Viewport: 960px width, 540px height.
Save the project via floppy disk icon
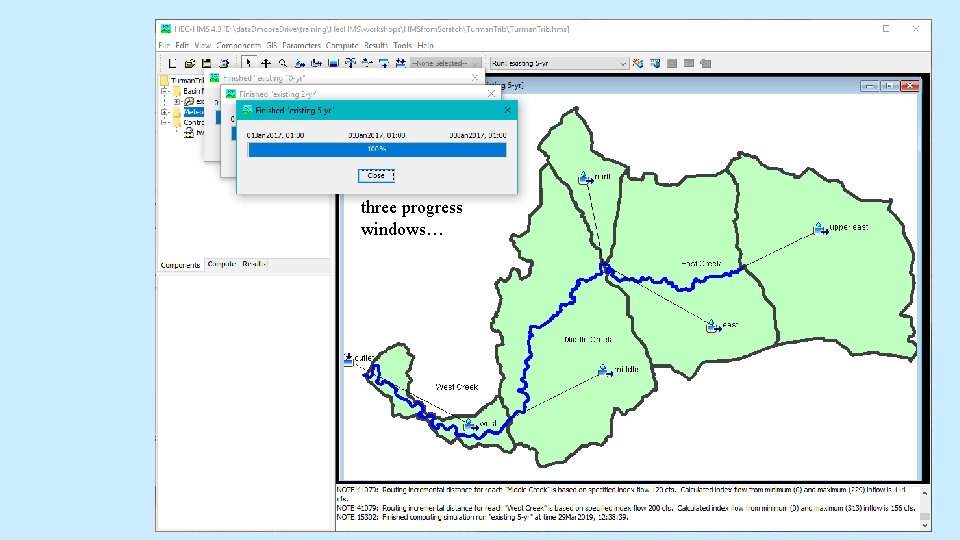pyautogui.click(x=207, y=63)
